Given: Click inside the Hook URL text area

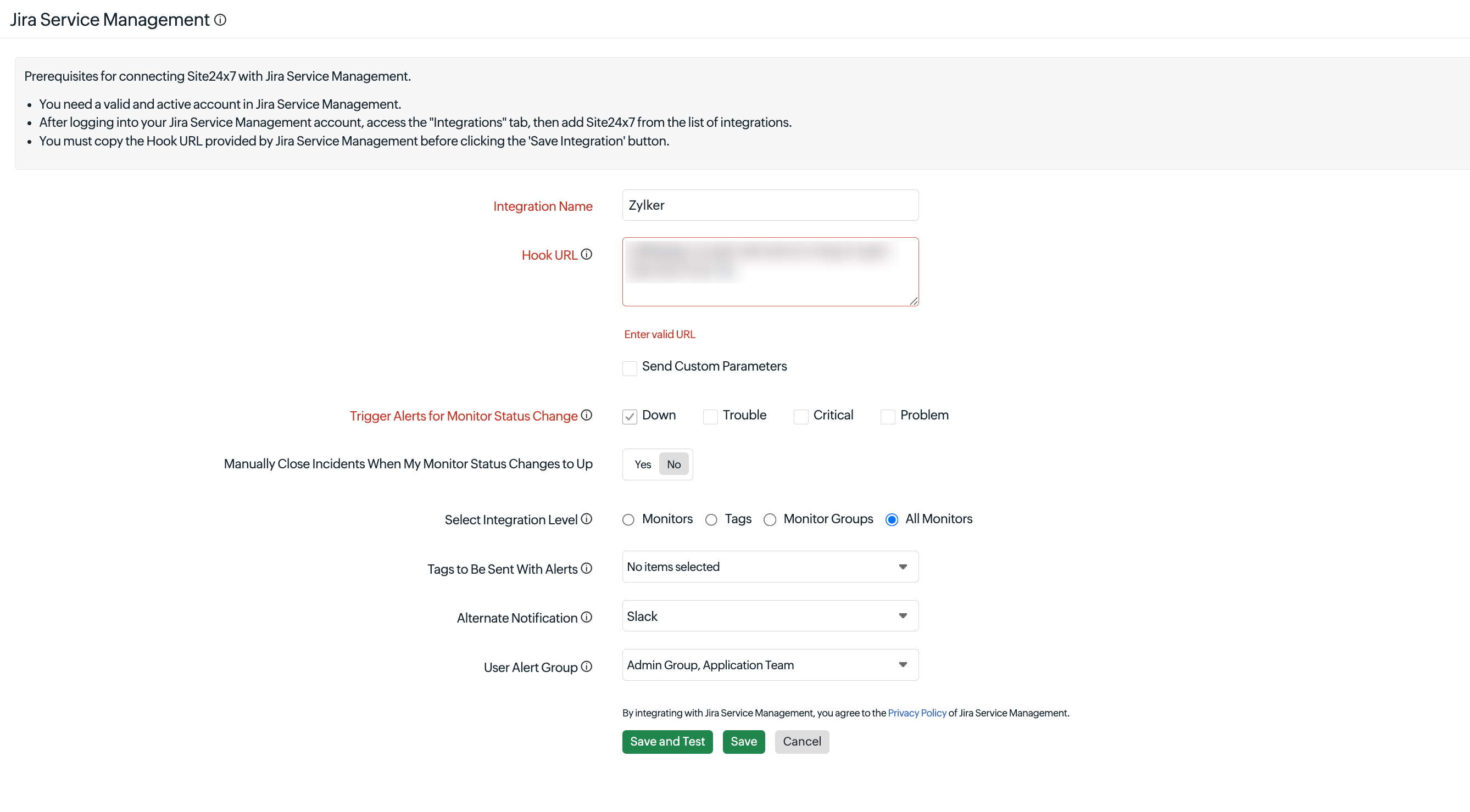Looking at the screenshot, I should (770, 272).
